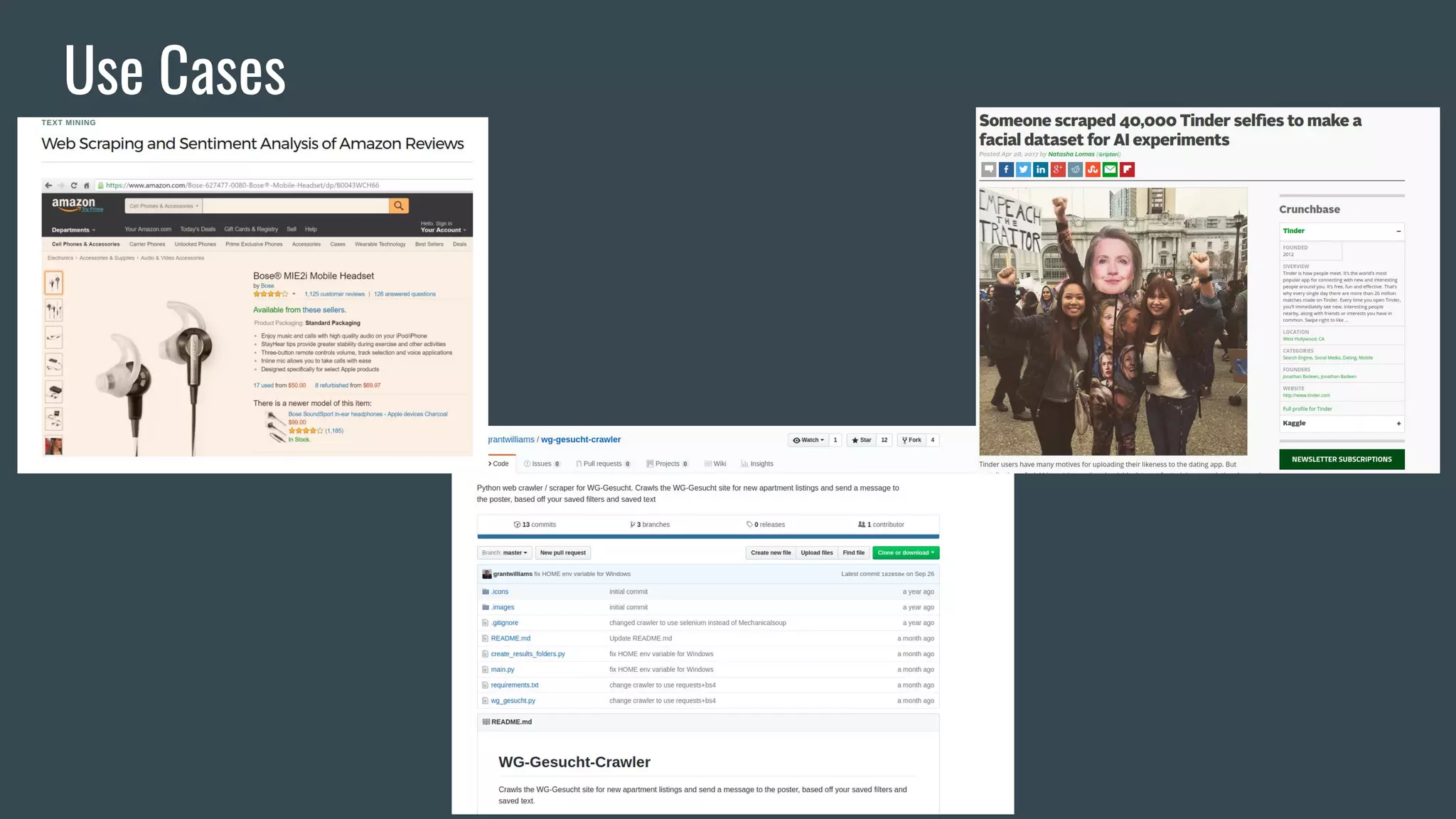Share the article via Twitter icon
The height and width of the screenshot is (819, 1456).
point(1023,169)
